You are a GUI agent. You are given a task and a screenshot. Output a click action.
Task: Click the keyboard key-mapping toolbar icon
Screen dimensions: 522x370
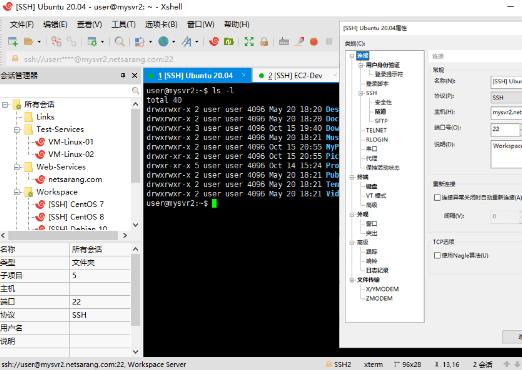pyautogui.click(x=284, y=42)
